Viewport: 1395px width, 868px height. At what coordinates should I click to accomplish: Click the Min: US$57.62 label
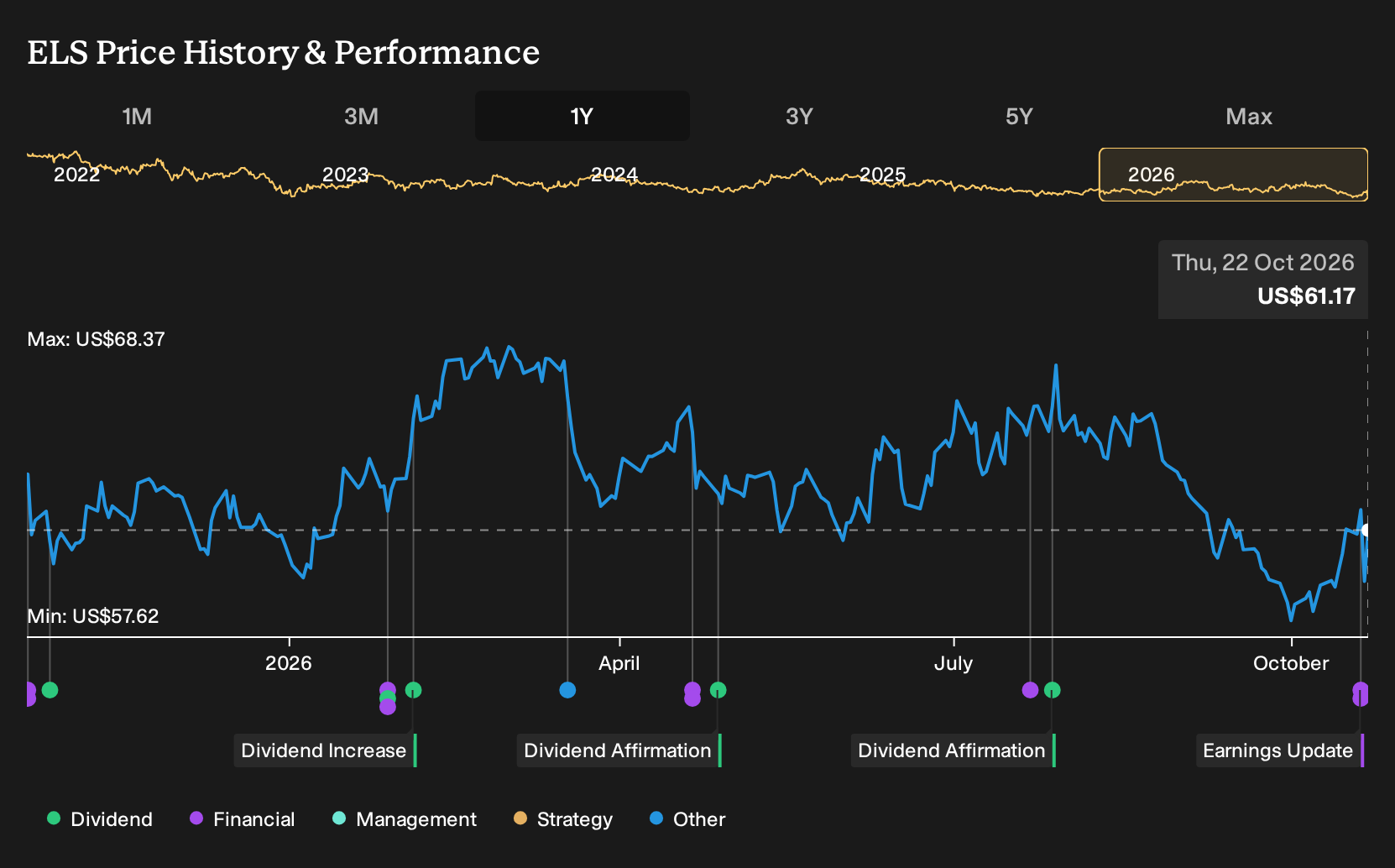92,616
